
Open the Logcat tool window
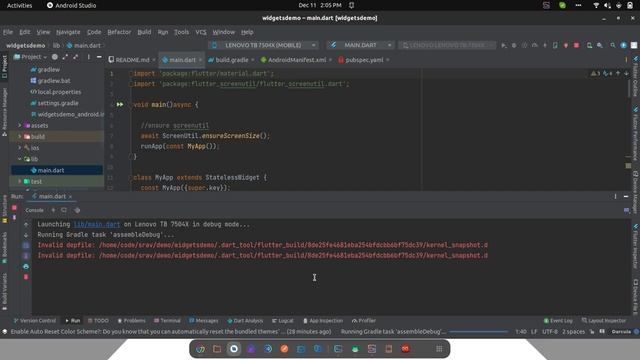tap(282, 320)
